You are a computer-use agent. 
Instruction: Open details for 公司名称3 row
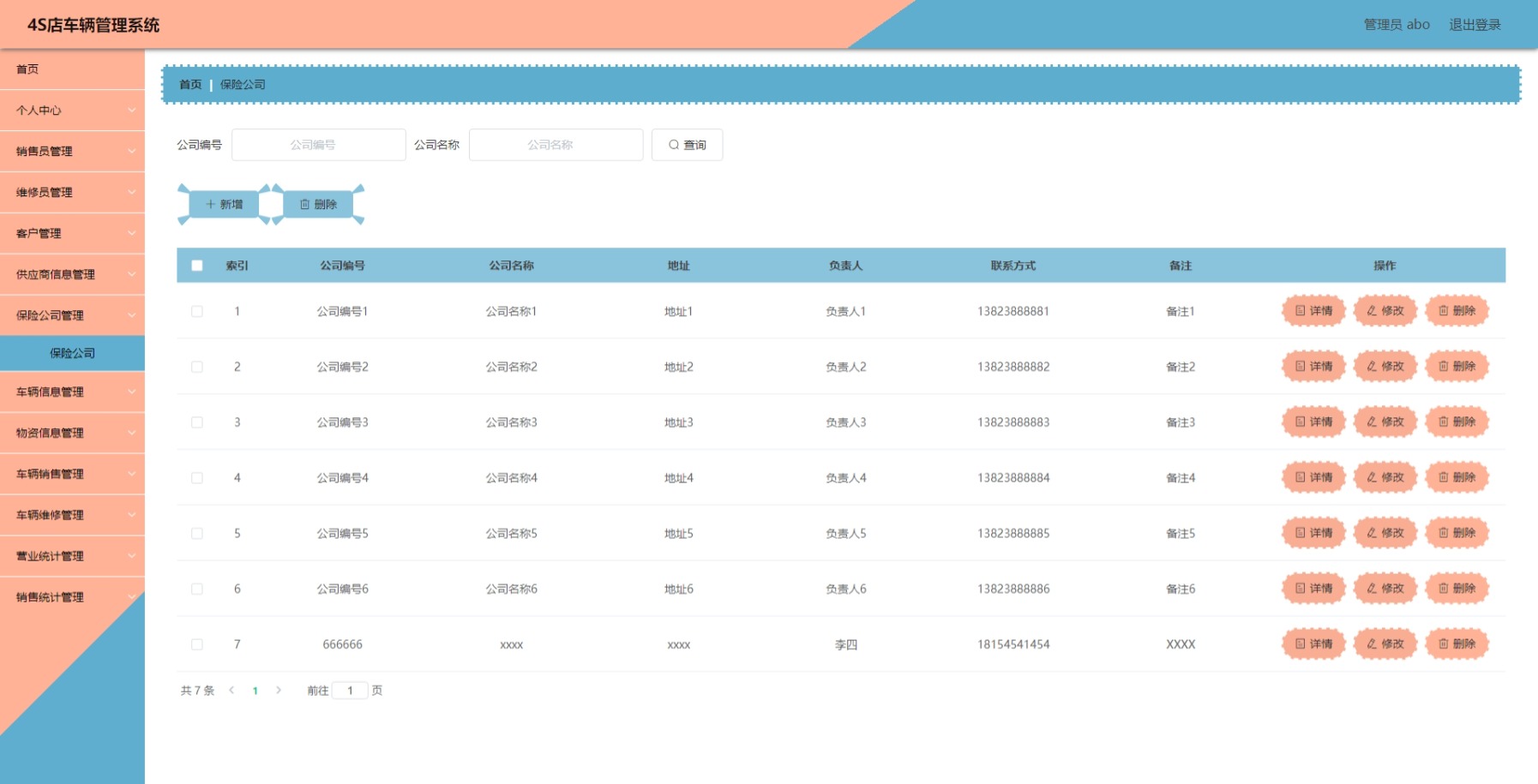[x=1313, y=422]
